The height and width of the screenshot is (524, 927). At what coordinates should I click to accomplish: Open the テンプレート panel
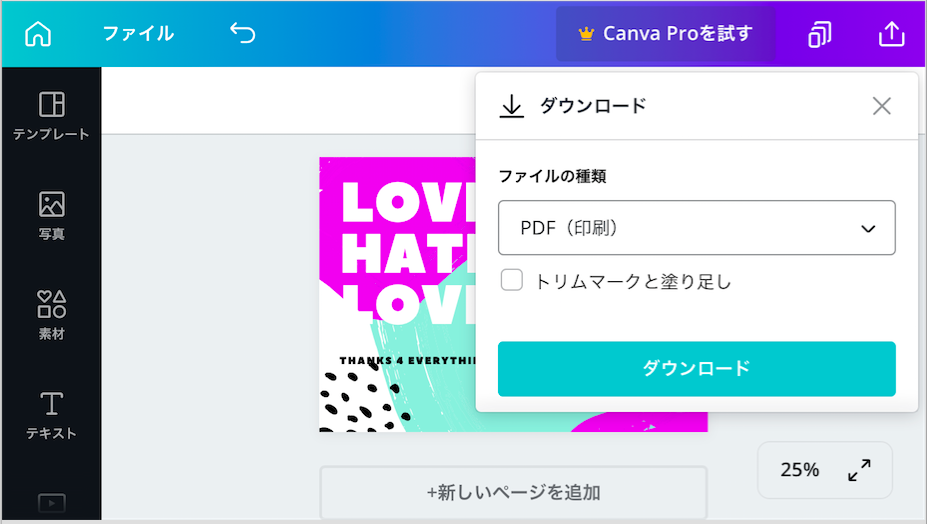(x=51, y=117)
